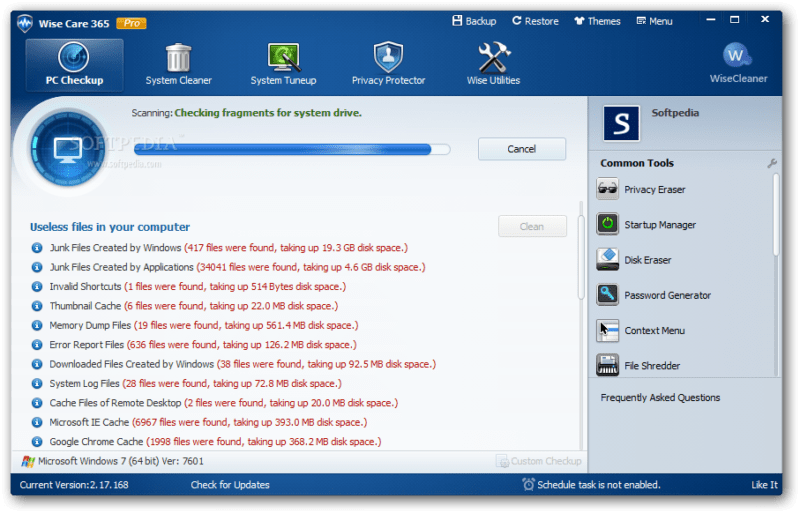Launch Privacy Eraser glasses icon
Image resolution: width=800 pixels, height=513 pixels.
click(x=607, y=189)
